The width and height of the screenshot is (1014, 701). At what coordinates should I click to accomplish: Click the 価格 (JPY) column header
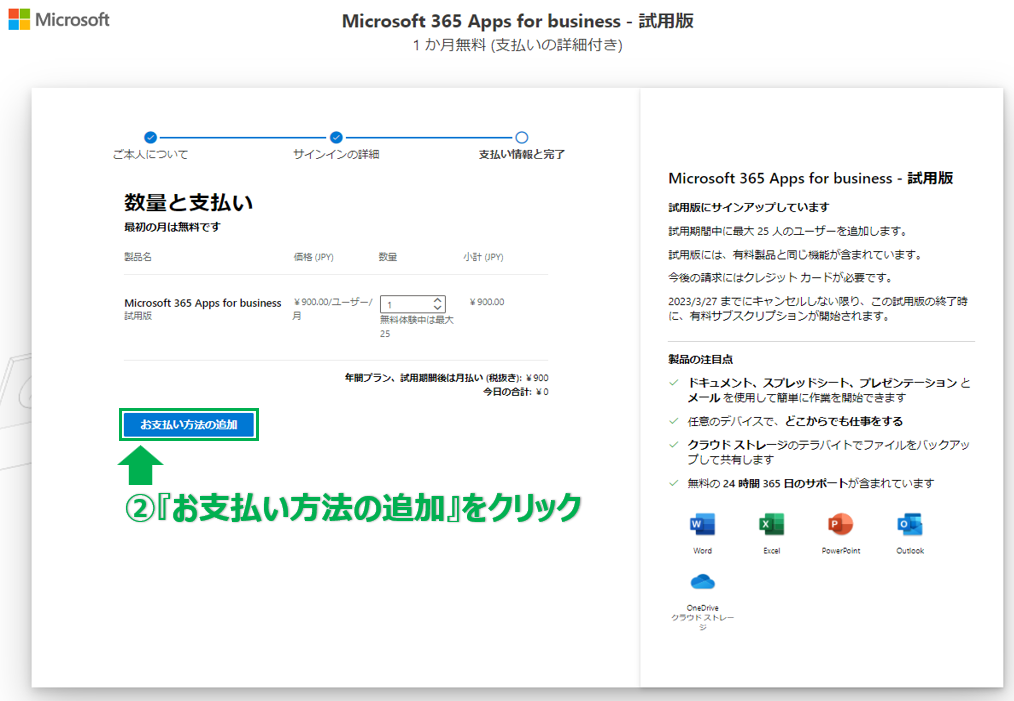click(x=314, y=257)
